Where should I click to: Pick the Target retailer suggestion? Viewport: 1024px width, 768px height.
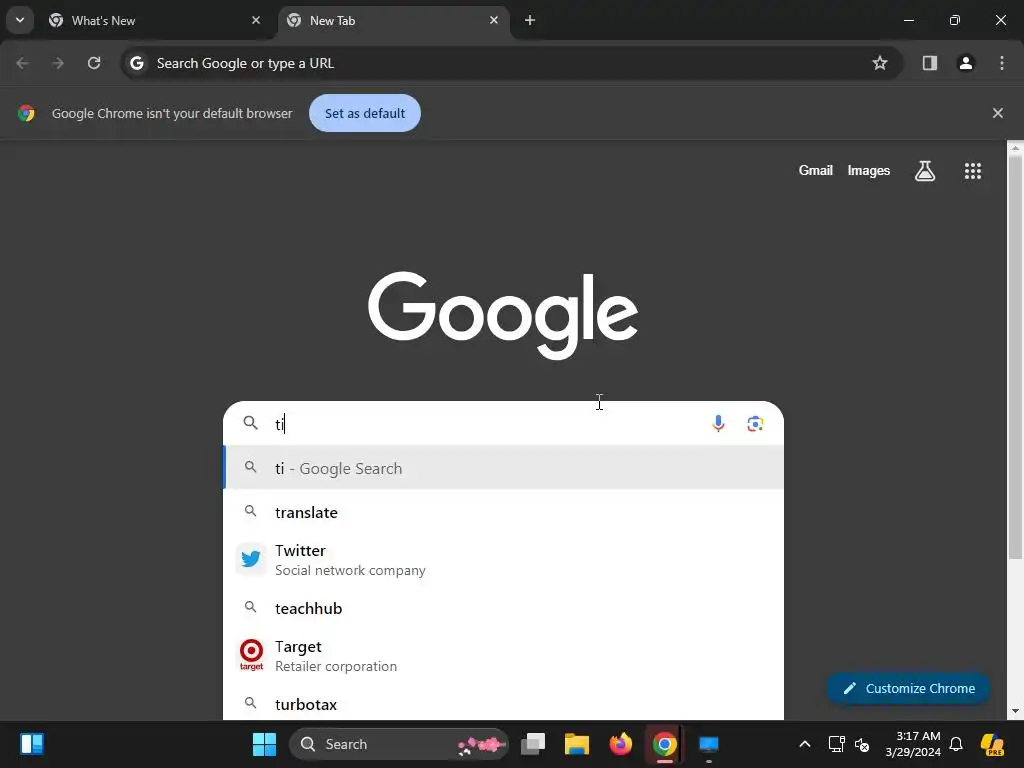pyautogui.click(x=503, y=656)
